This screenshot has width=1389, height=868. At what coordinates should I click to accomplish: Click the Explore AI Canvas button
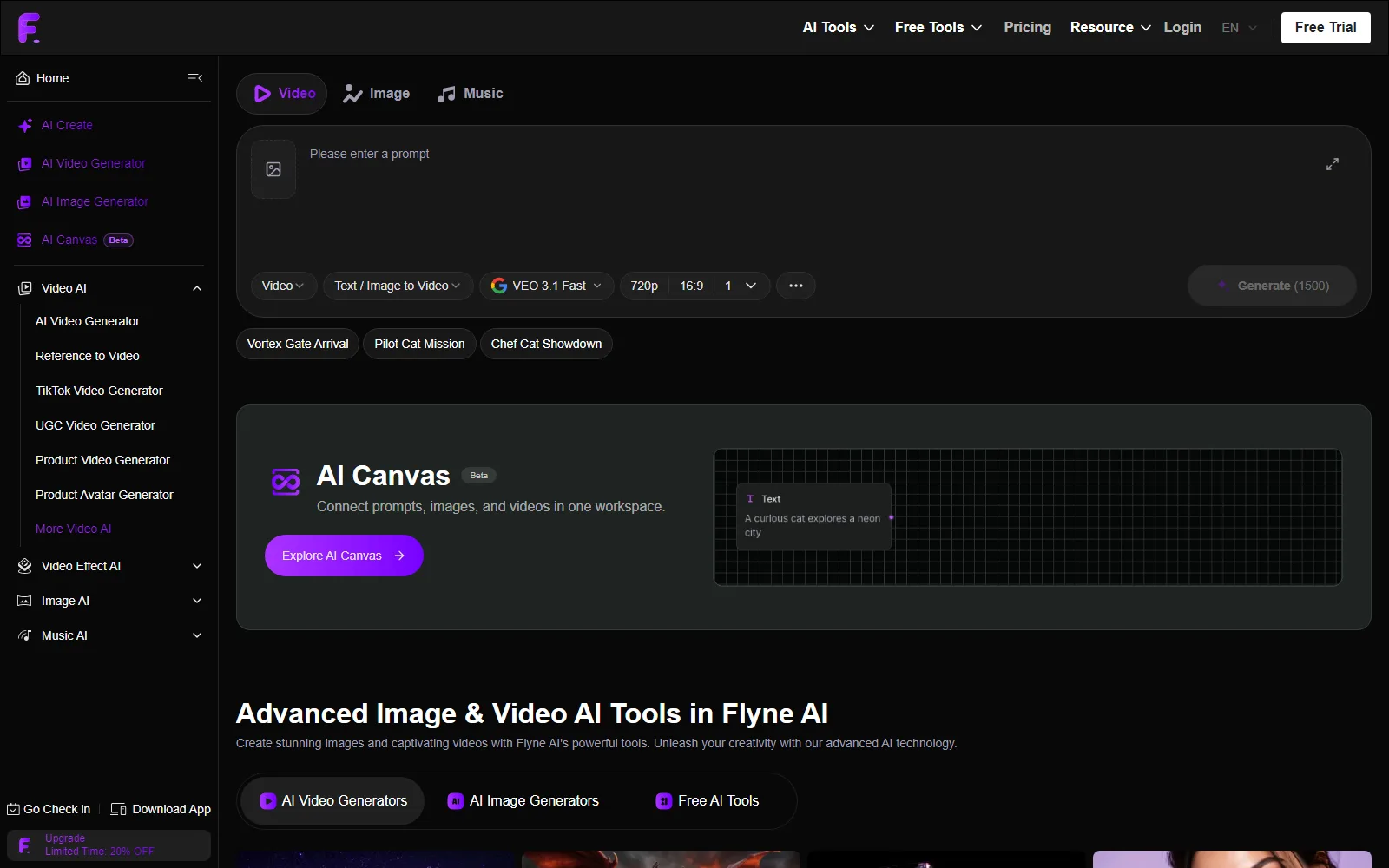344,556
